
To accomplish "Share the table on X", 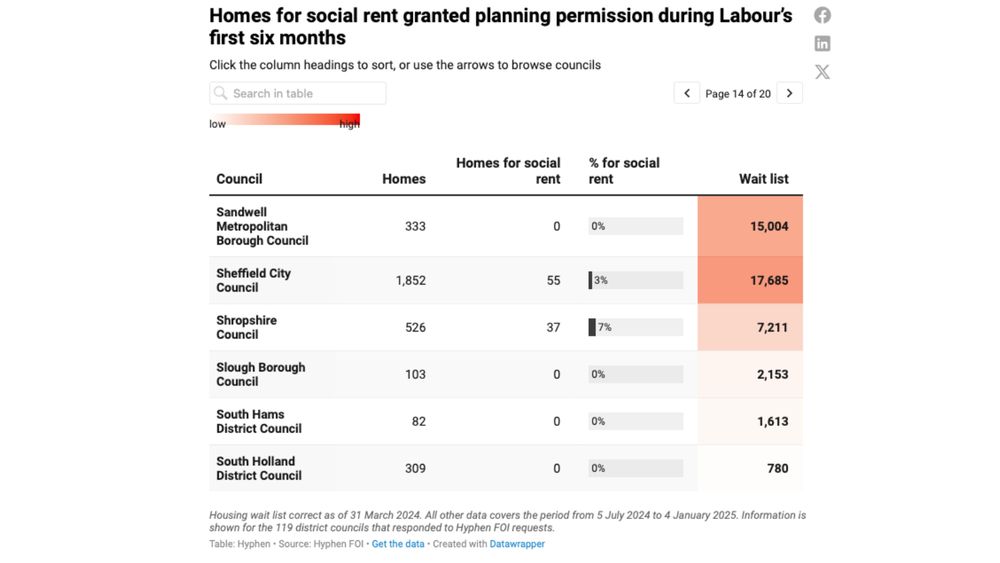I will click(822, 72).
